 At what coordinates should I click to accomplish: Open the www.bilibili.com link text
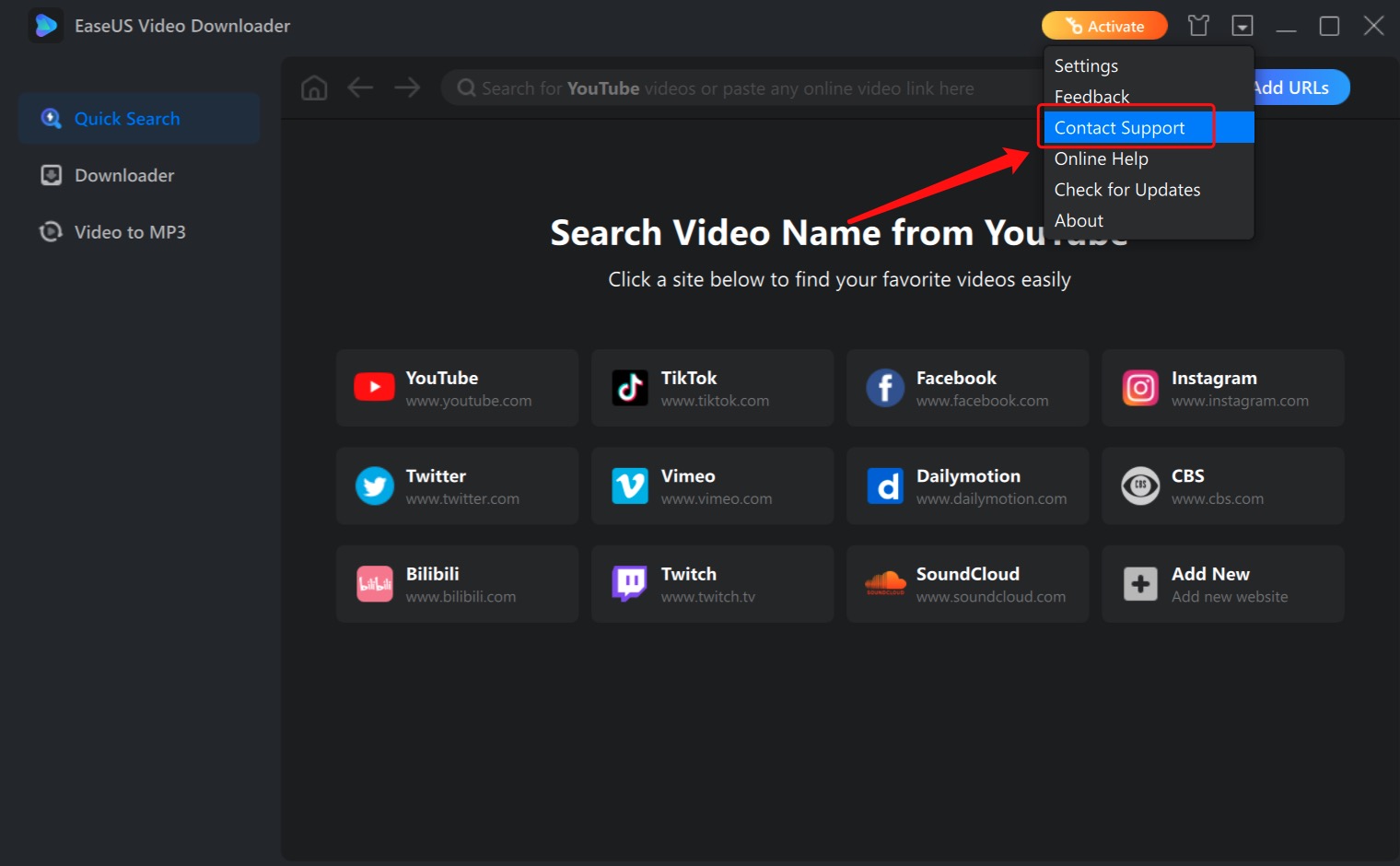coord(461,597)
